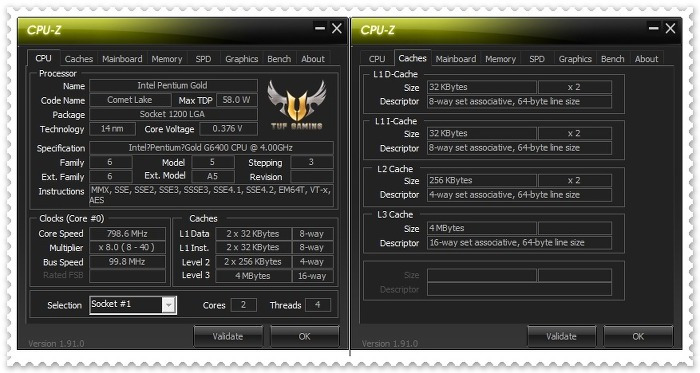
Task: Click the 798.6 MHz core speed value
Action: [x=127, y=234]
